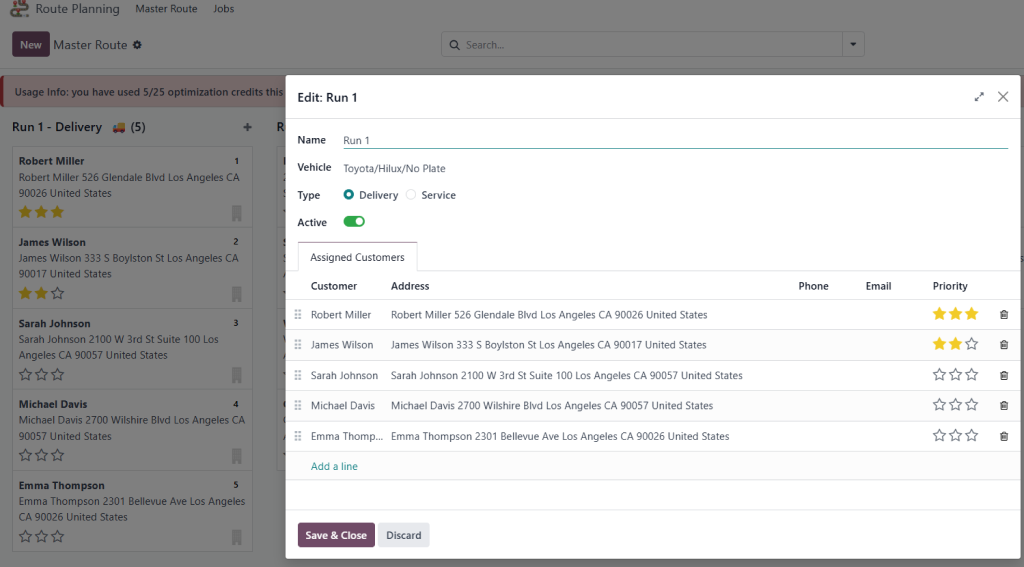Select the Service type radio button

(411, 195)
